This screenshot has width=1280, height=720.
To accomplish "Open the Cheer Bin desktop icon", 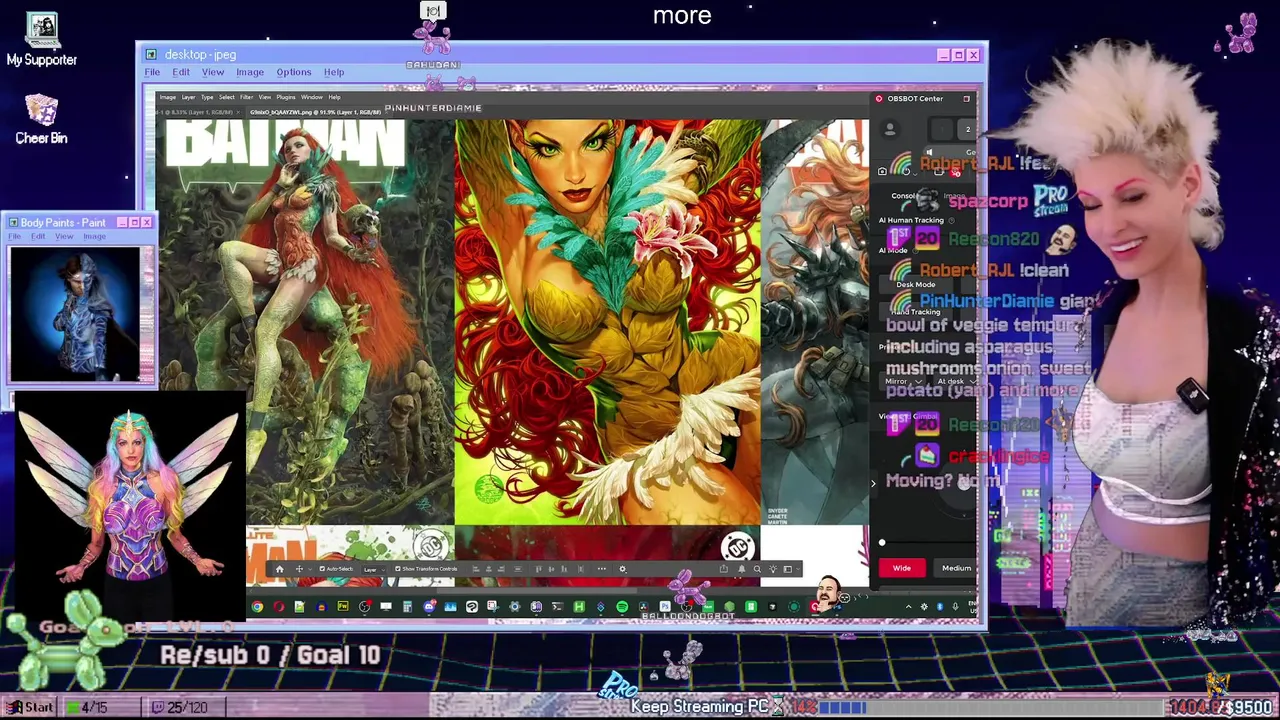I will coord(41,119).
